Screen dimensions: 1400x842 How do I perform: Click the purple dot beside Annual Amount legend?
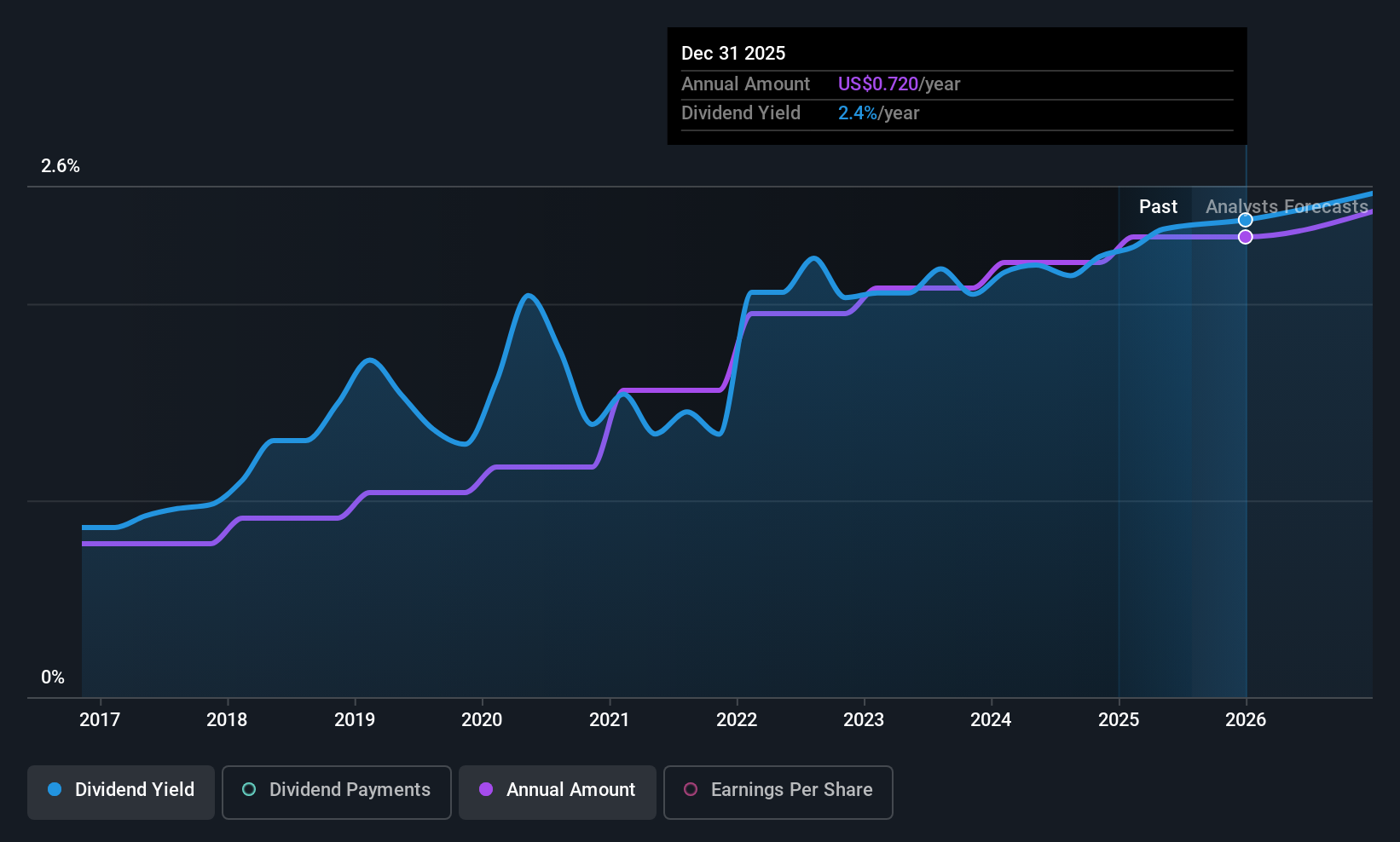pos(486,789)
